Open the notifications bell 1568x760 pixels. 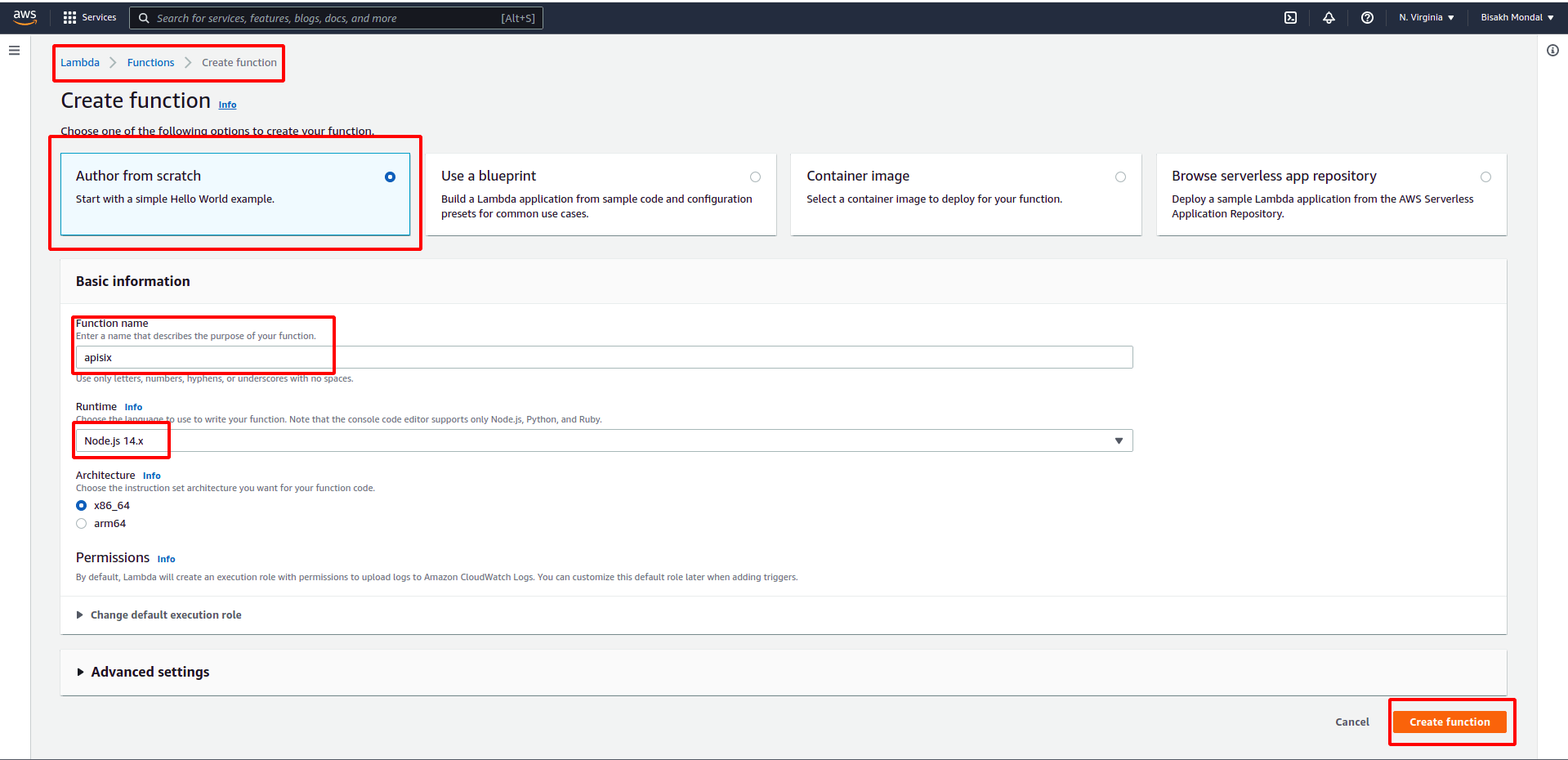[x=1329, y=17]
